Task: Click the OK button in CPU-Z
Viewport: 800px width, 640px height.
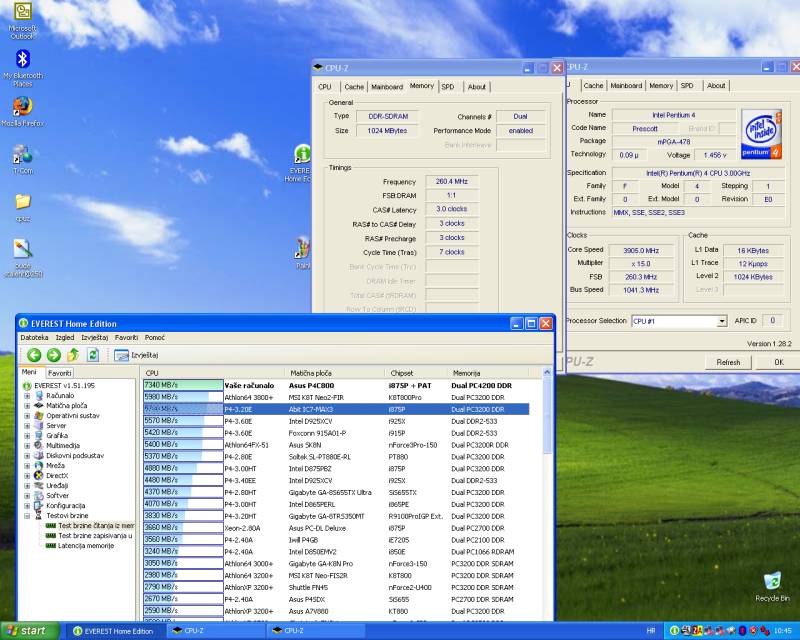Action: (778, 362)
